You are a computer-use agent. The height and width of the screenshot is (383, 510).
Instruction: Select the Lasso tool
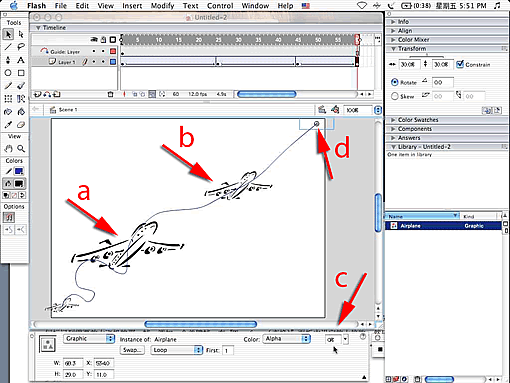pyautogui.click(x=21, y=47)
